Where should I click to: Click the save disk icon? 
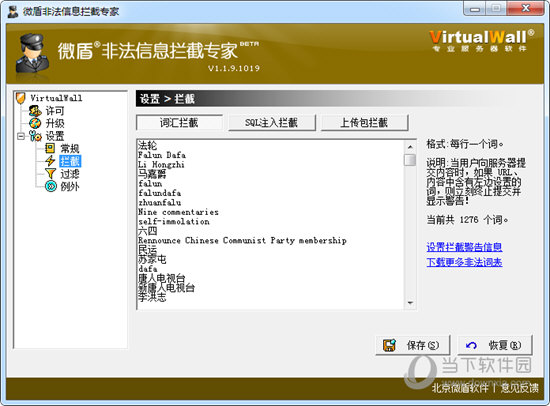pos(389,345)
